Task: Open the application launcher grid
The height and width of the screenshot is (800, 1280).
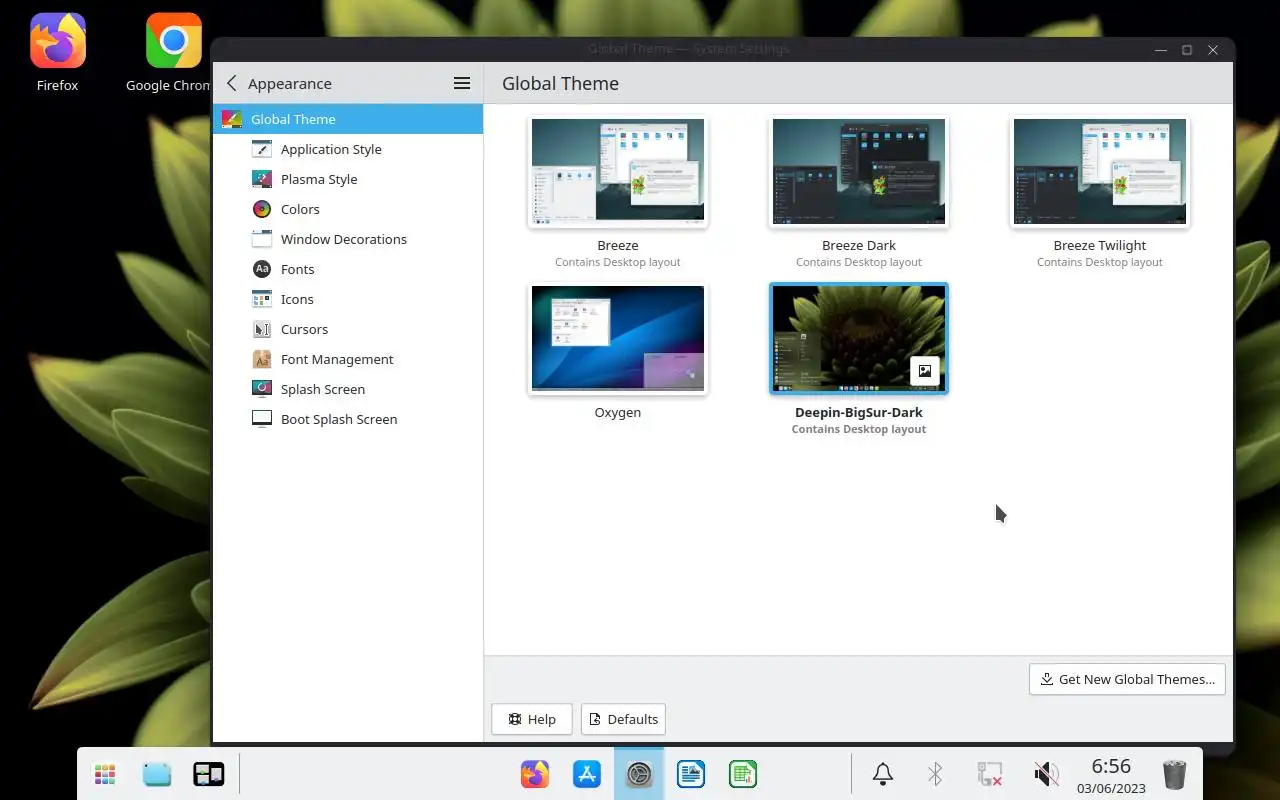Action: pos(104,774)
